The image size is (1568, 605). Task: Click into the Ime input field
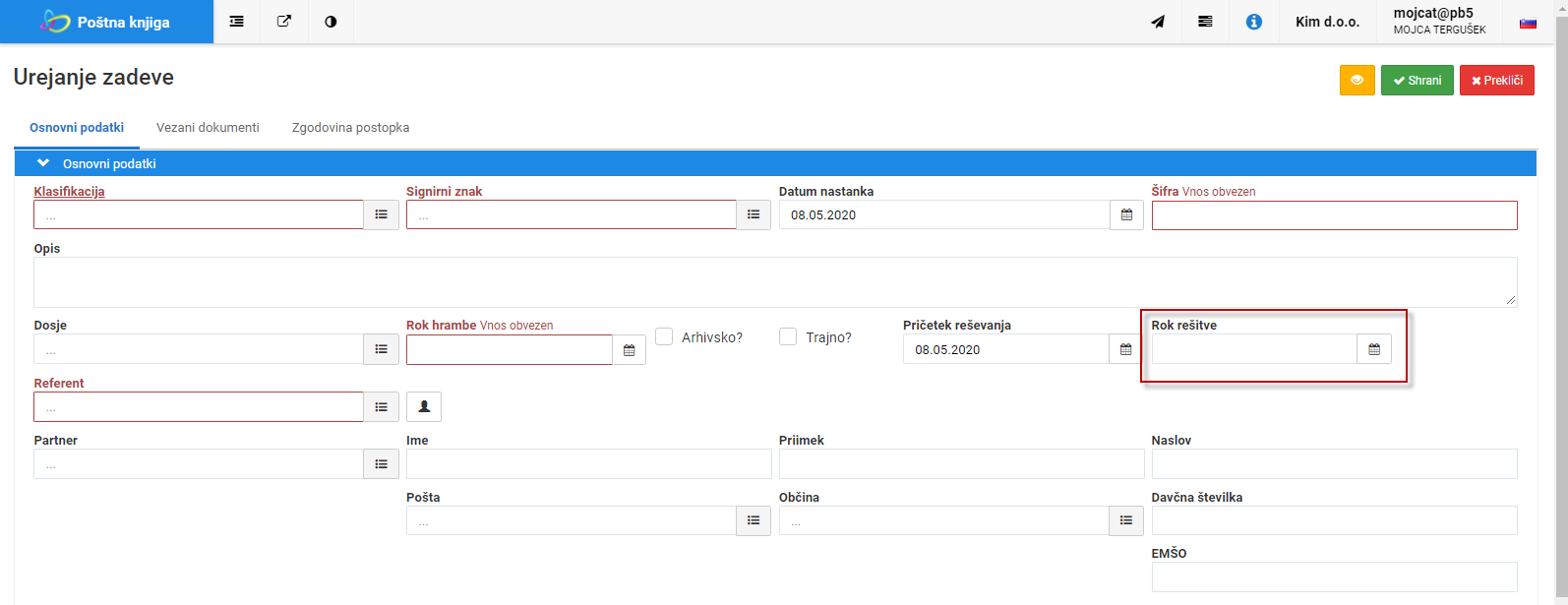click(x=589, y=464)
